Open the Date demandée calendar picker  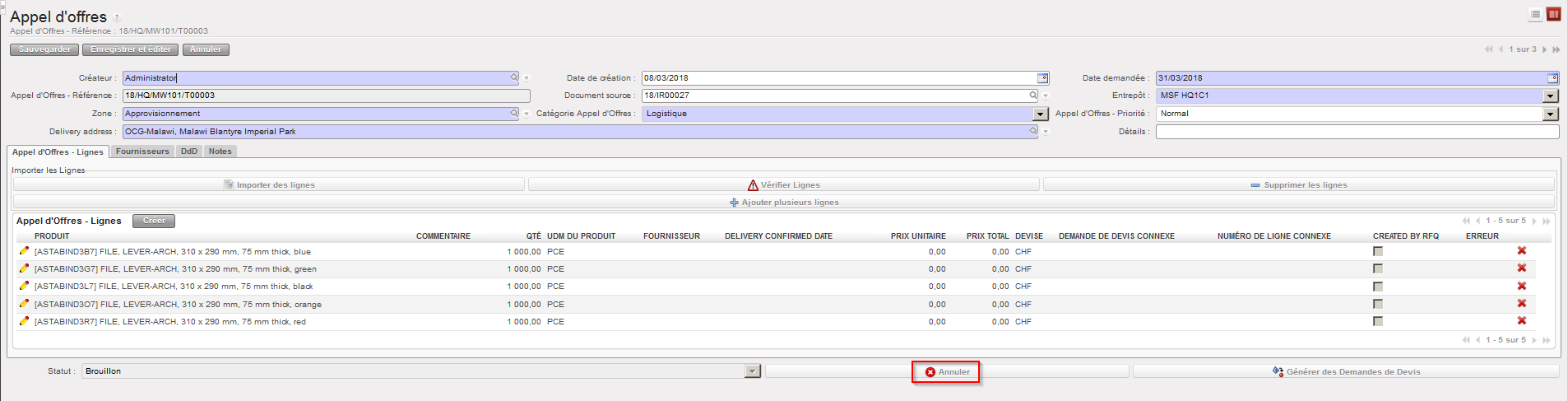pyautogui.click(x=1552, y=78)
